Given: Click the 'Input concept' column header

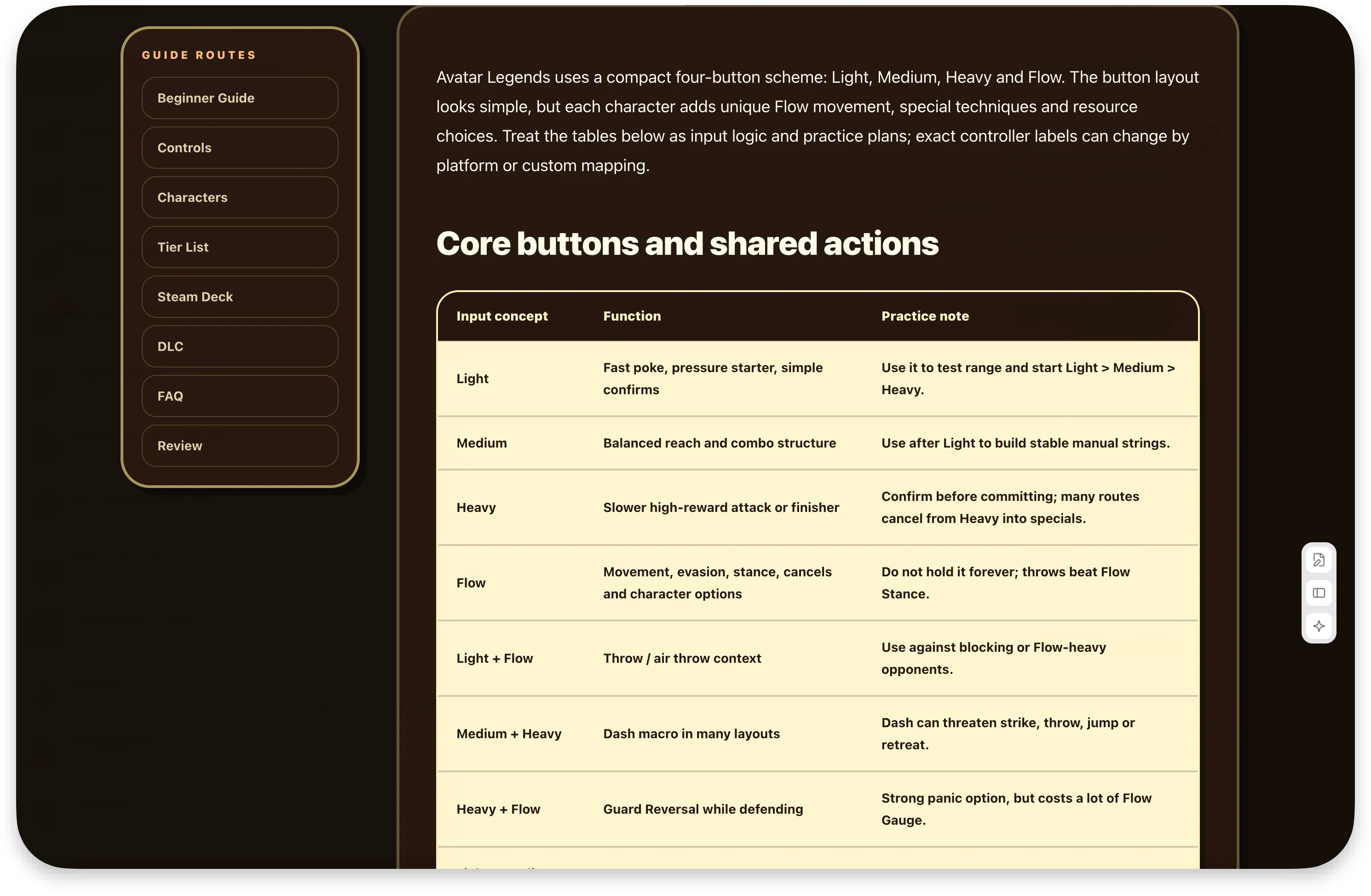Looking at the screenshot, I should 502,316.
